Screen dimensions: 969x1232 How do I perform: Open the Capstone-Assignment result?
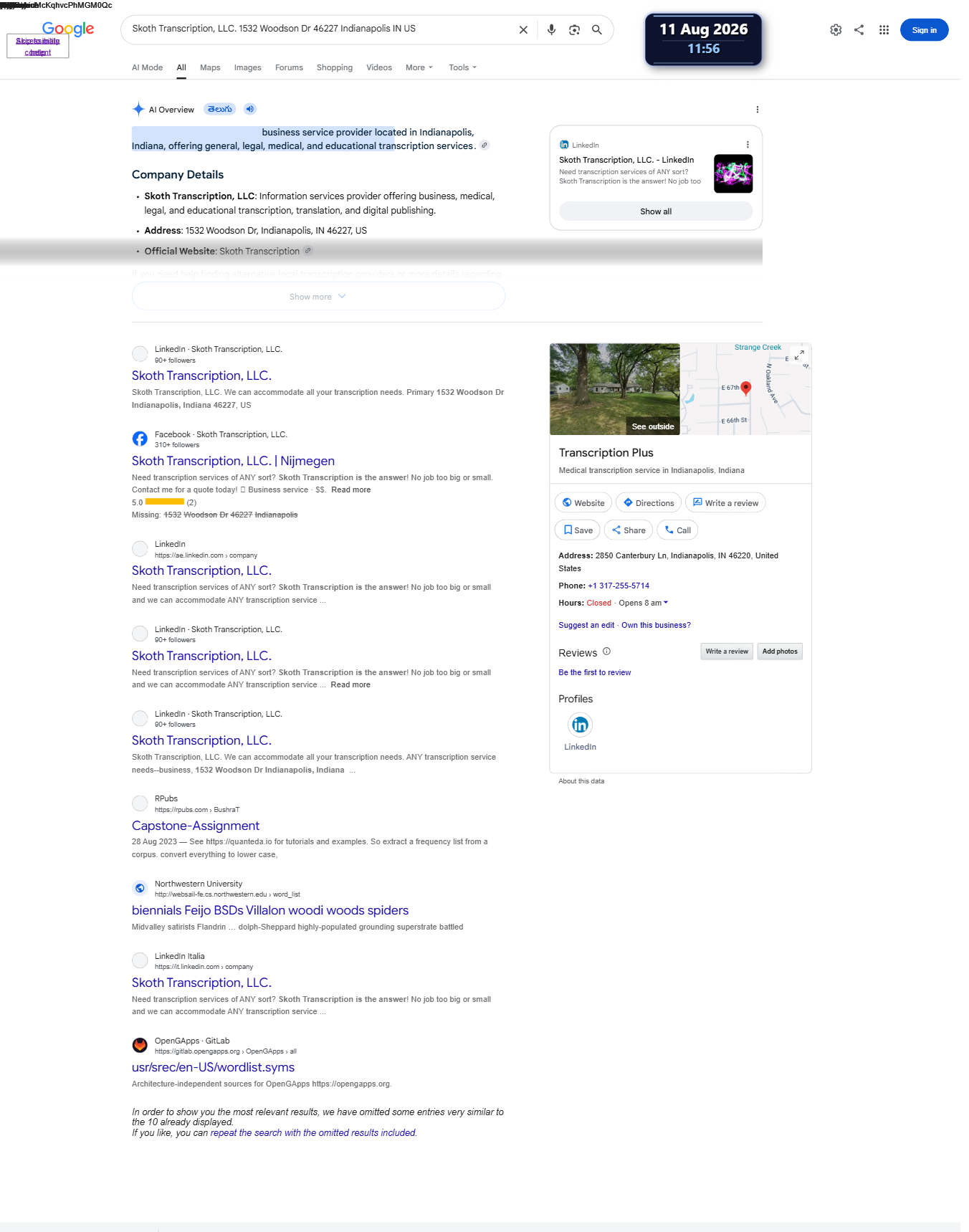click(x=196, y=826)
